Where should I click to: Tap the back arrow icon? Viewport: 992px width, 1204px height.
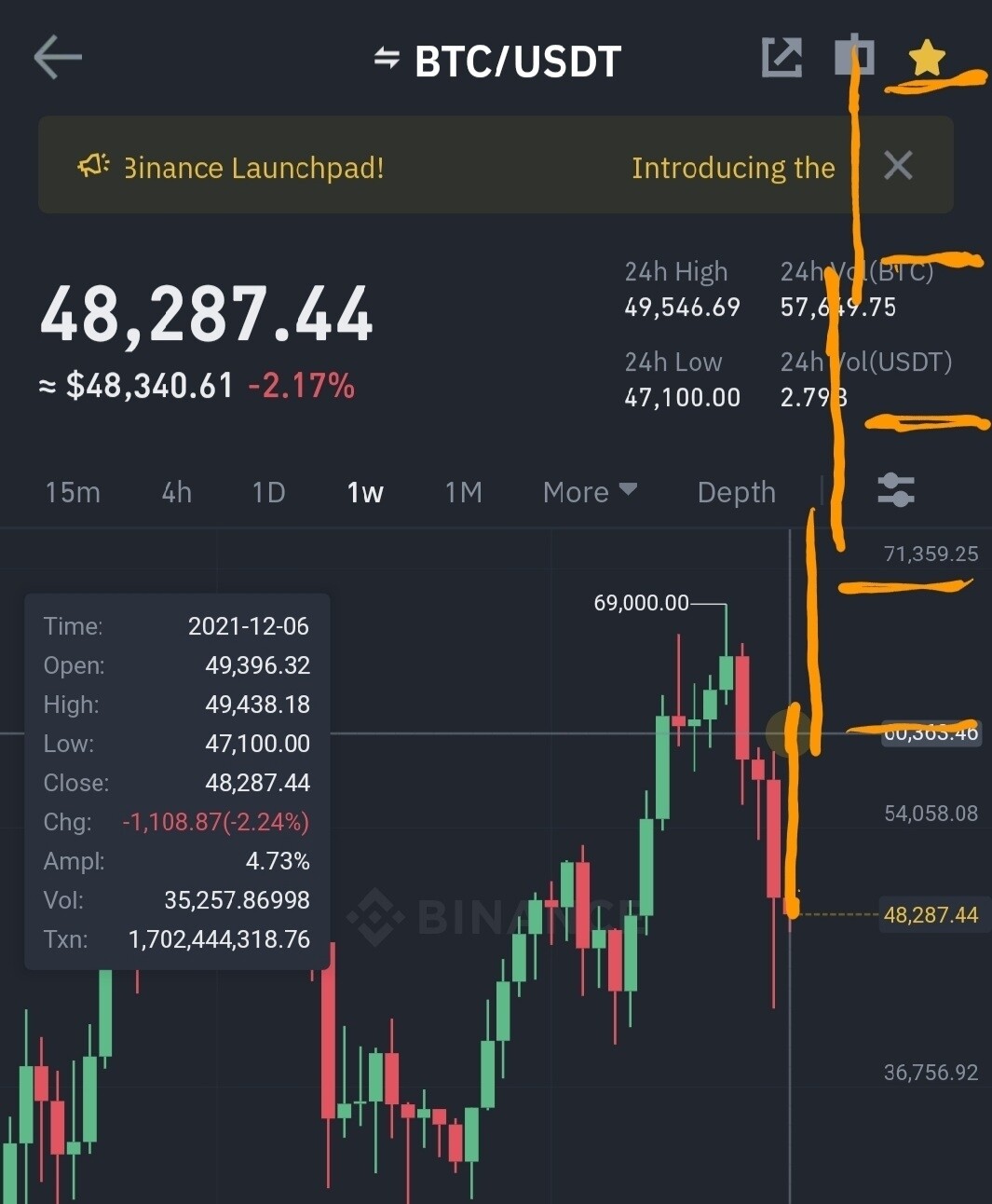tap(58, 58)
